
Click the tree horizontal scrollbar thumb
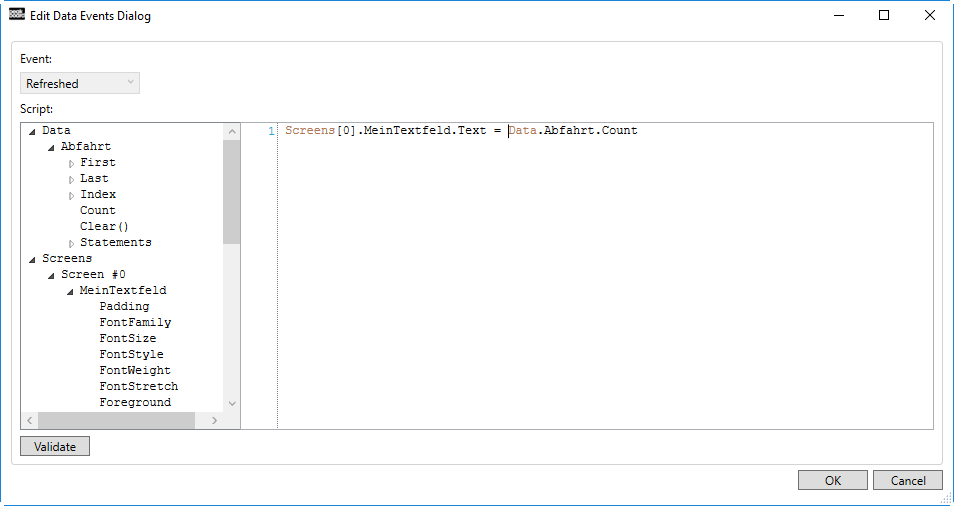[x=116, y=420]
